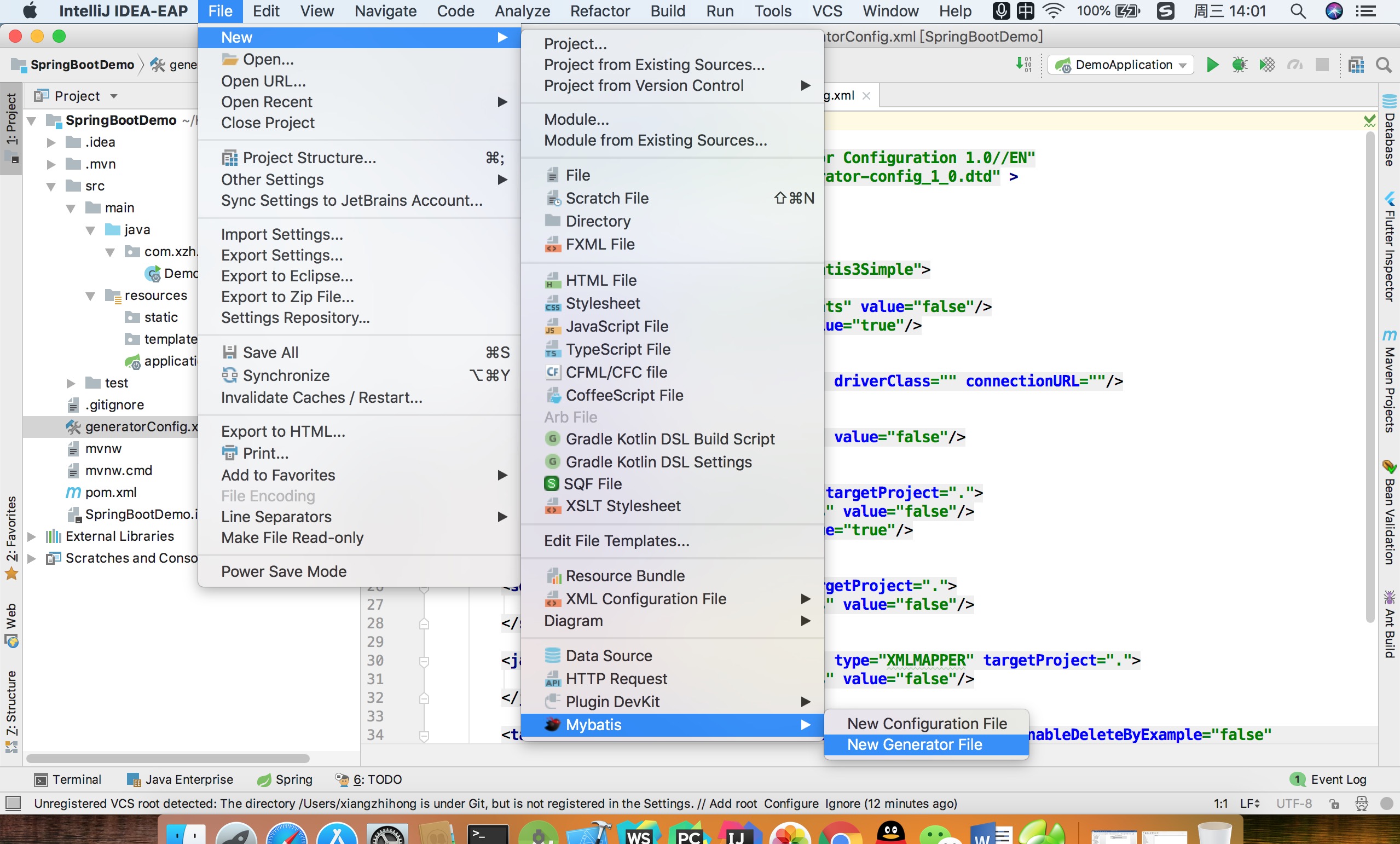Expand Scratches and Consoles node
The image size is (1400, 844).
(32, 559)
